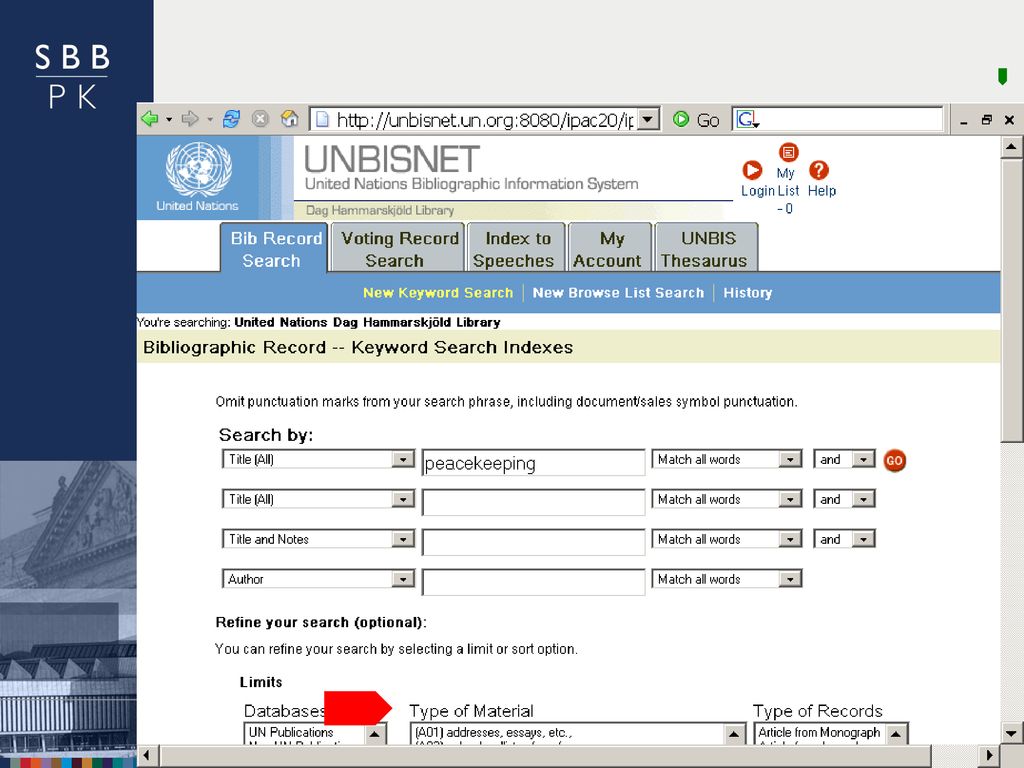Image resolution: width=1024 pixels, height=768 pixels.
Task: Click the vertical scrollbar up arrow
Action: (1012, 147)
